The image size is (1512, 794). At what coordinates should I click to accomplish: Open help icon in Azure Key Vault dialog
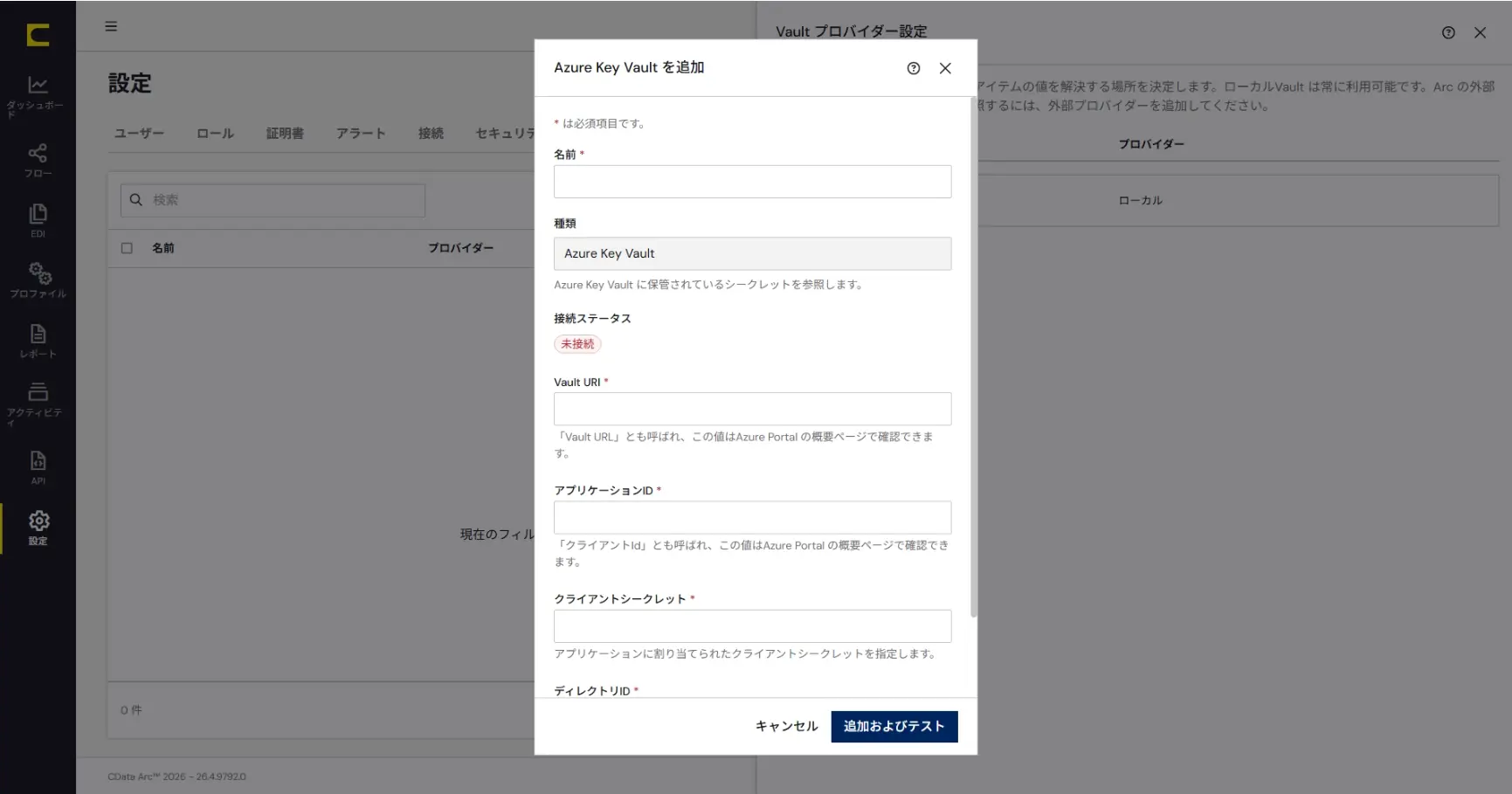914,68
